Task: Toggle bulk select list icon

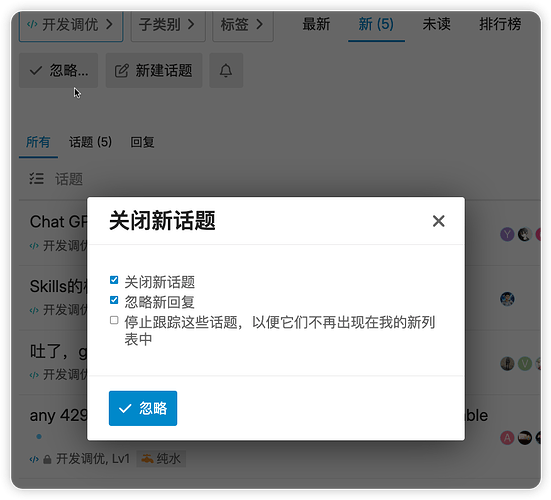Action: point(36,179)
